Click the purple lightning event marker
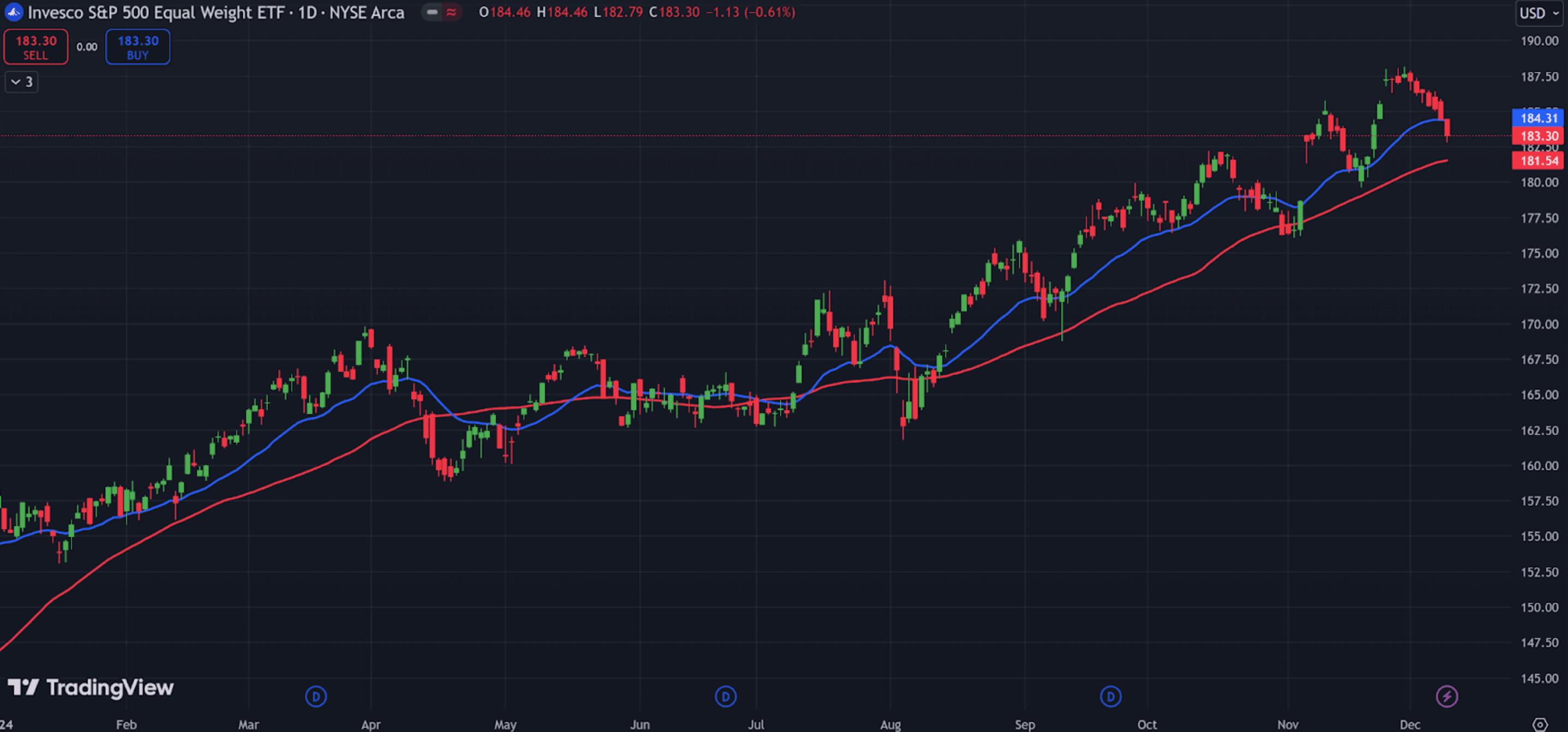This screenshot has height=732, width=1568. [1446, 696]
